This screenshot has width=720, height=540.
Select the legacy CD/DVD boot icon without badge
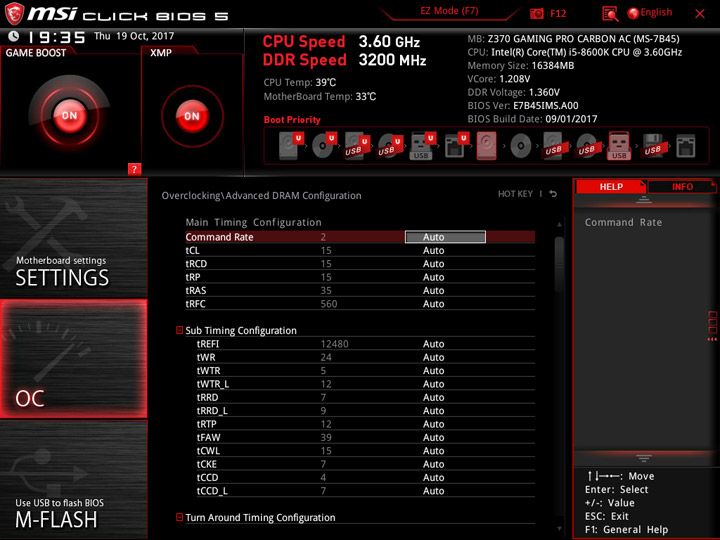(x=521, y=146)
